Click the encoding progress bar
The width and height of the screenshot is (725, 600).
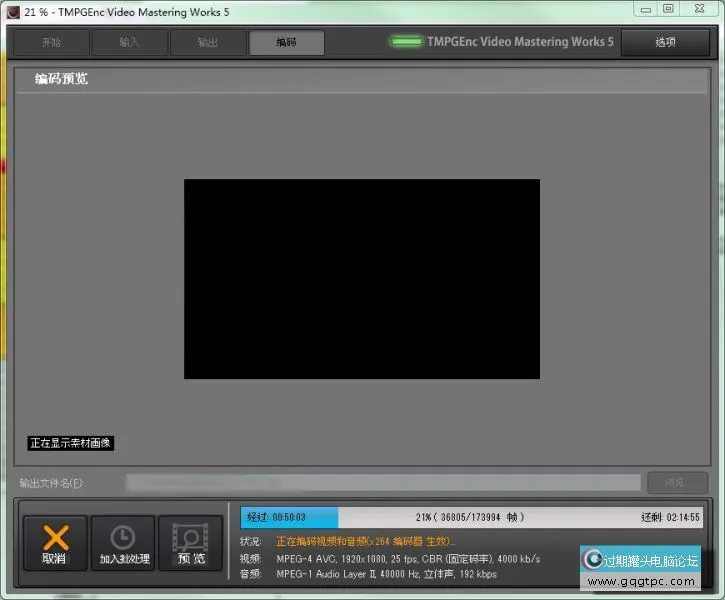point(472,517)
